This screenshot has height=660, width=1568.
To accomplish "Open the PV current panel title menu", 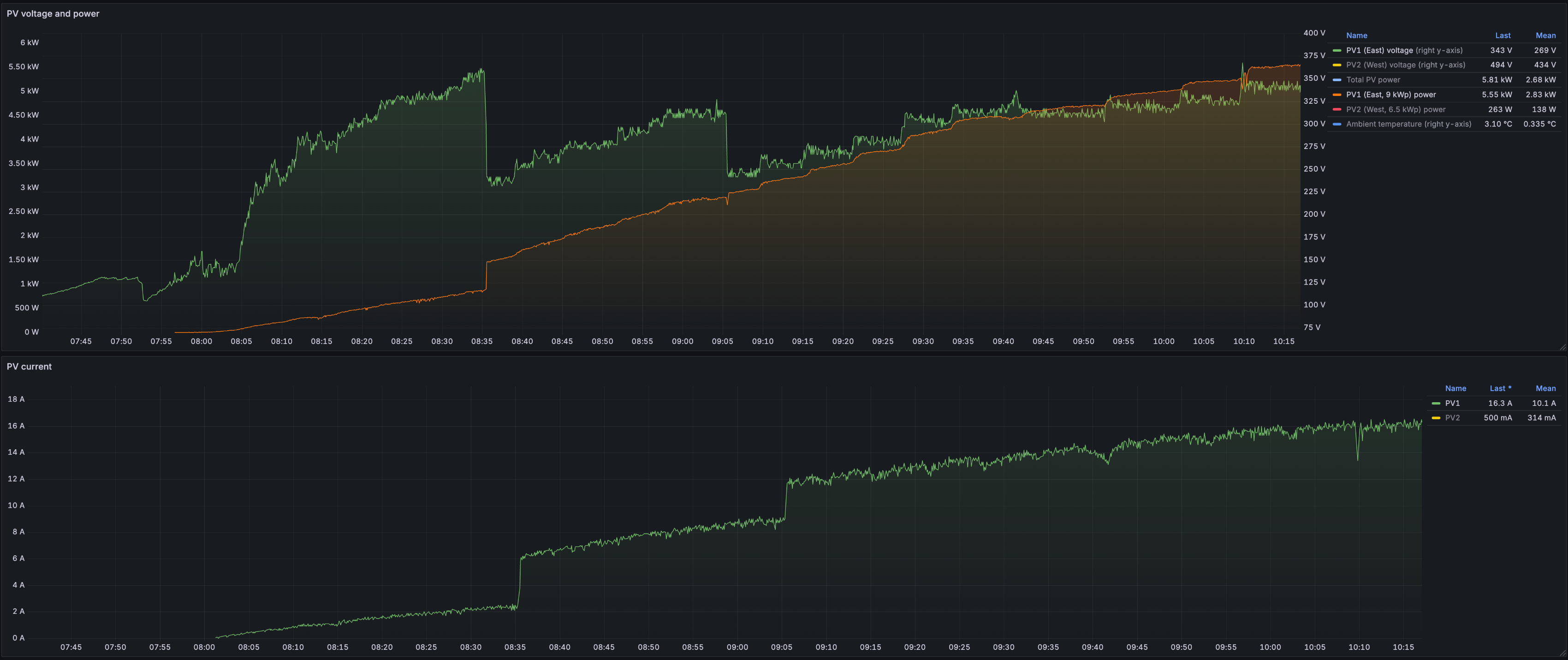I will [x=29, y=367].
